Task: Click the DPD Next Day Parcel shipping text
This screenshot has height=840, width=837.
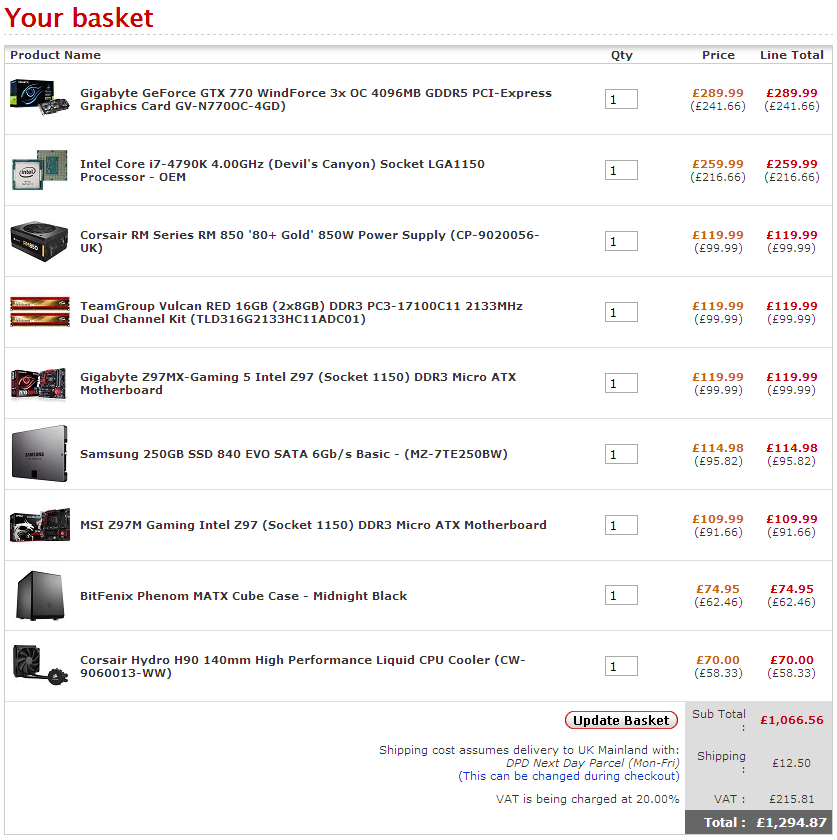Action: (x=593, y=763)
